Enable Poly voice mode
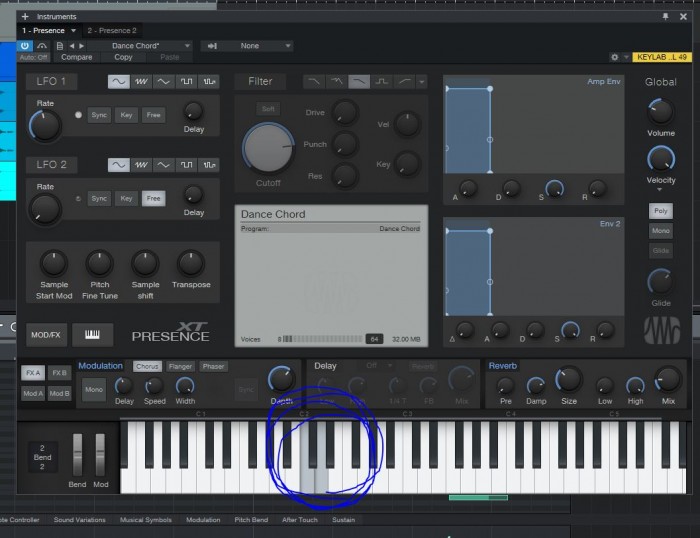Image resolution: width=700 pixels, height=538 pixels. click(x=661, y=211)
